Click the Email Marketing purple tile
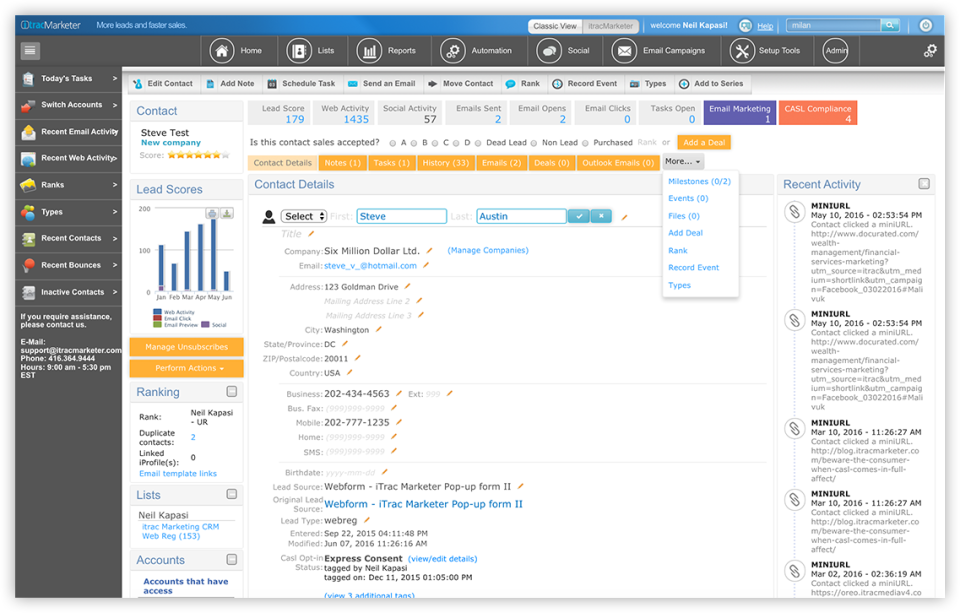 pos(740,113)
